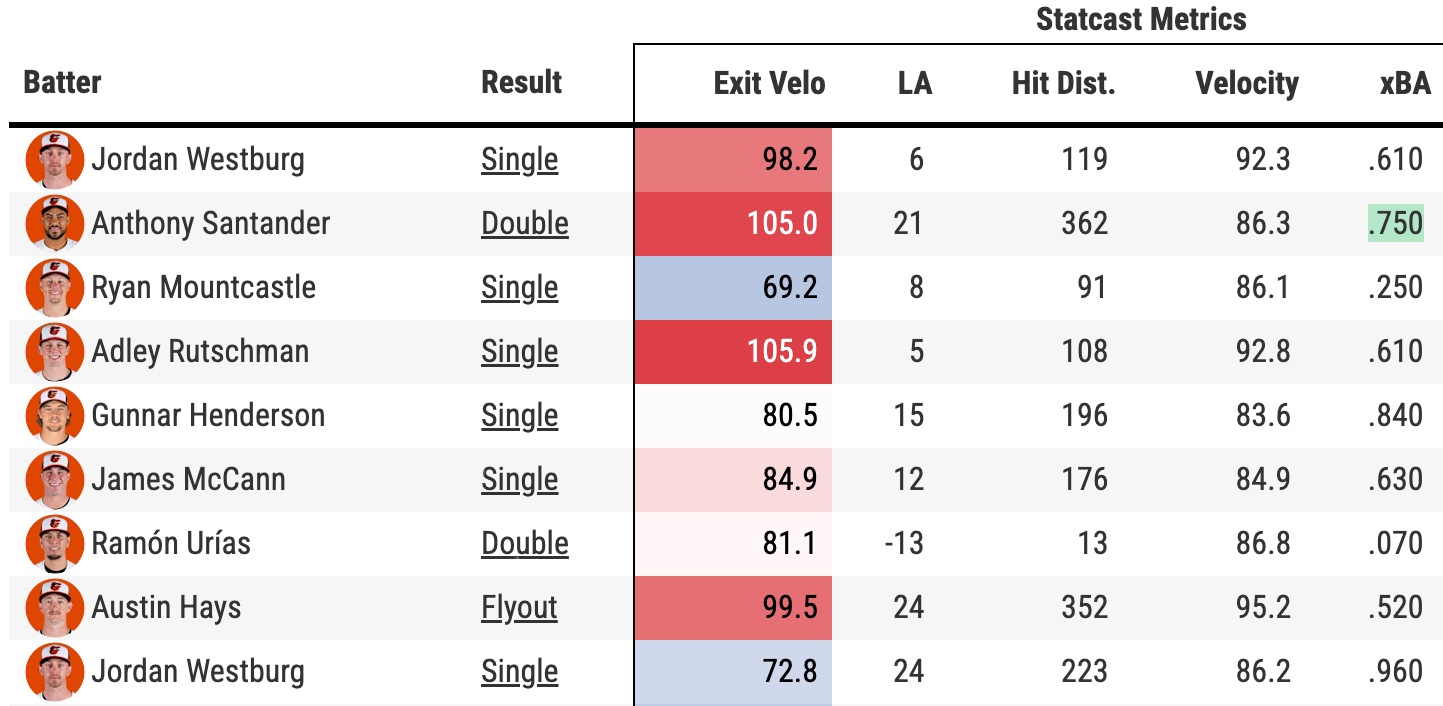Select Gunnar Henderson's headshot icon
The height and width of the screenshot is (706, 1443).
[x=54, y=416]
